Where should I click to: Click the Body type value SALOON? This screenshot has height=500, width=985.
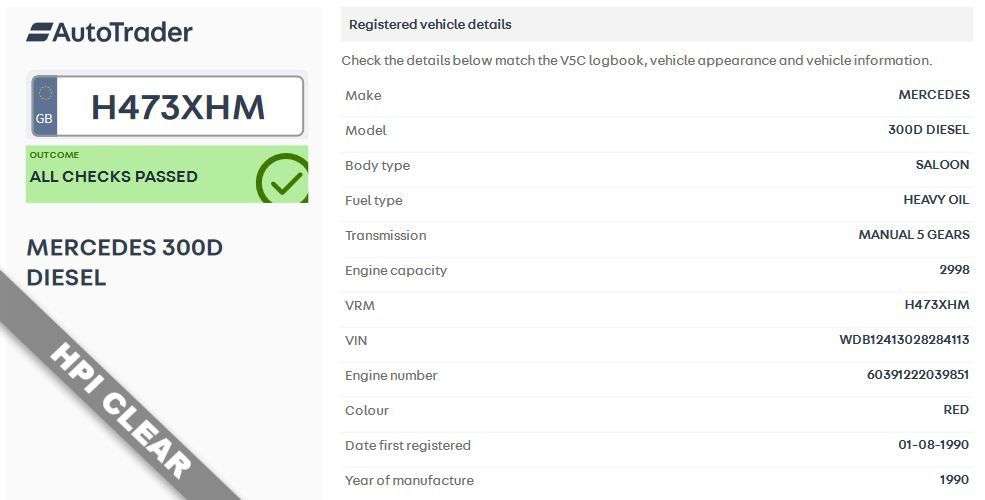(942, 165)
